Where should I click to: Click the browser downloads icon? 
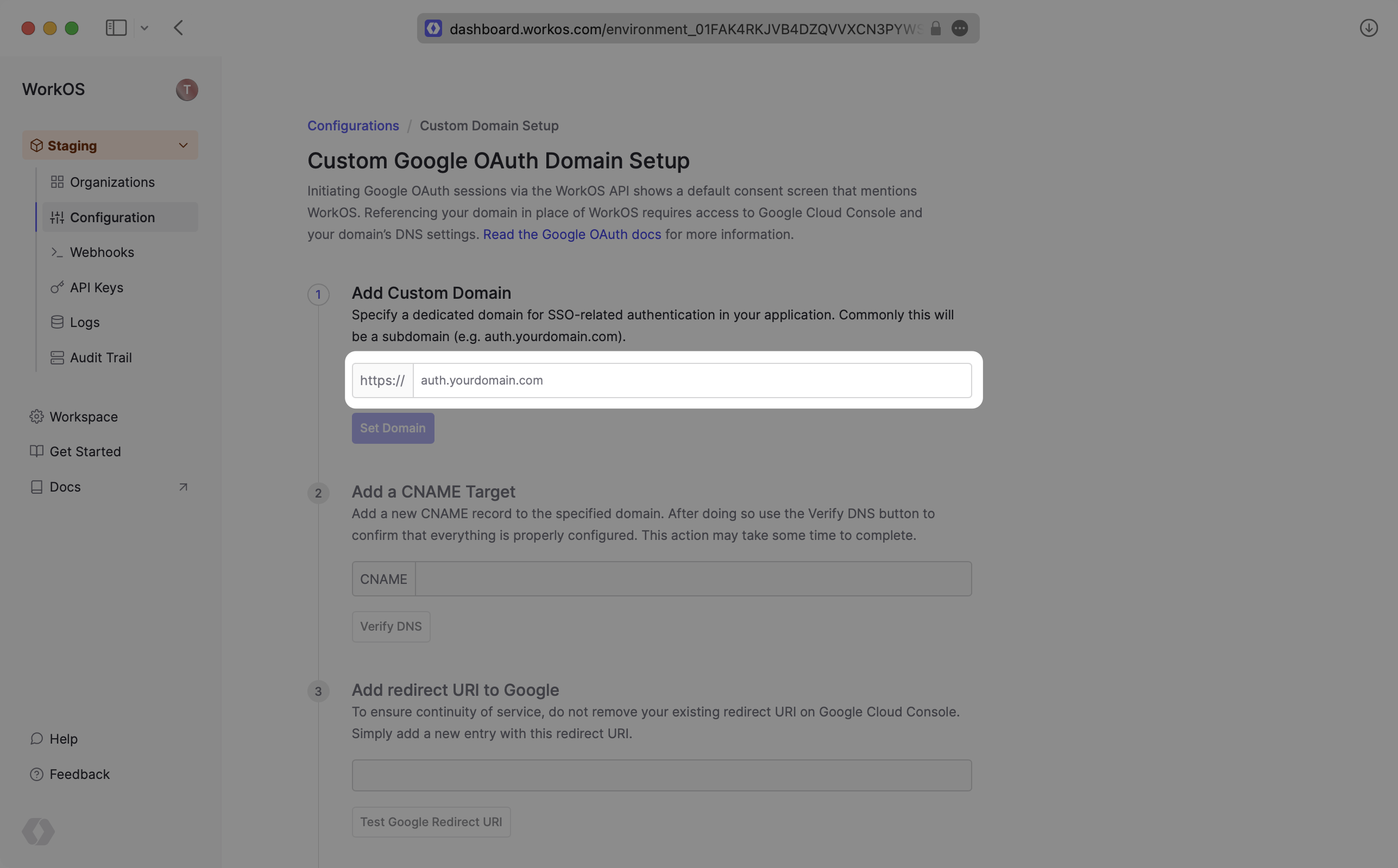[x=1368, y=28]
